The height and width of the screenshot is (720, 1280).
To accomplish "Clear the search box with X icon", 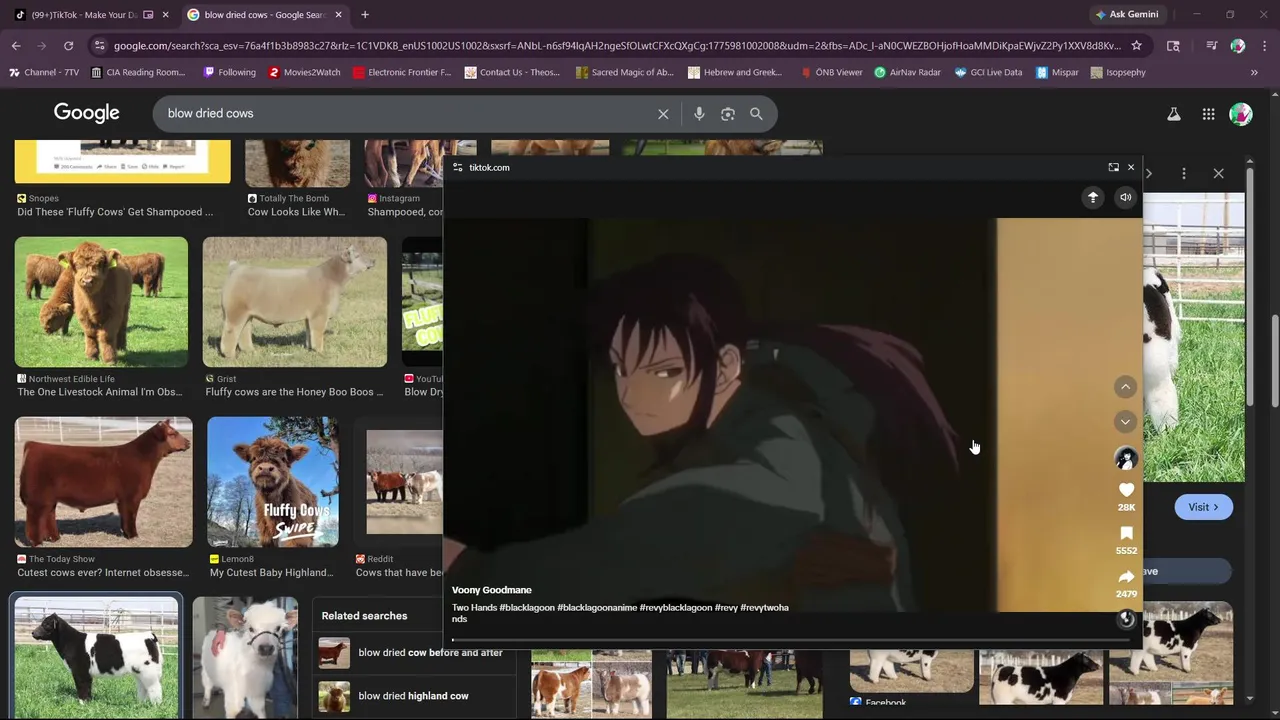I will (663, 114).
